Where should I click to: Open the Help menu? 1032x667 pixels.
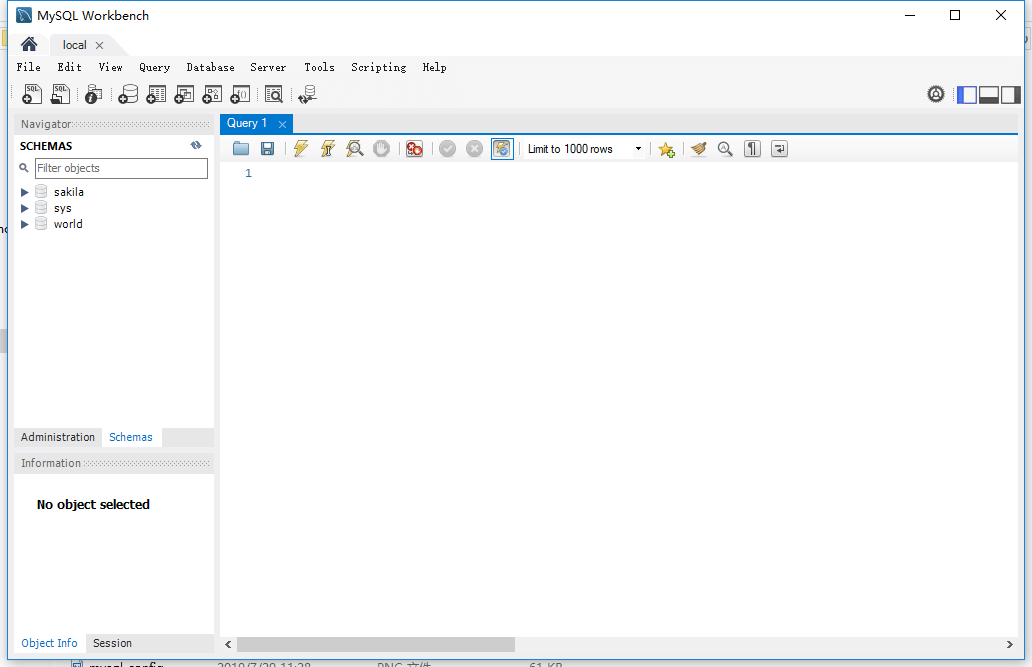coord(434,67)
